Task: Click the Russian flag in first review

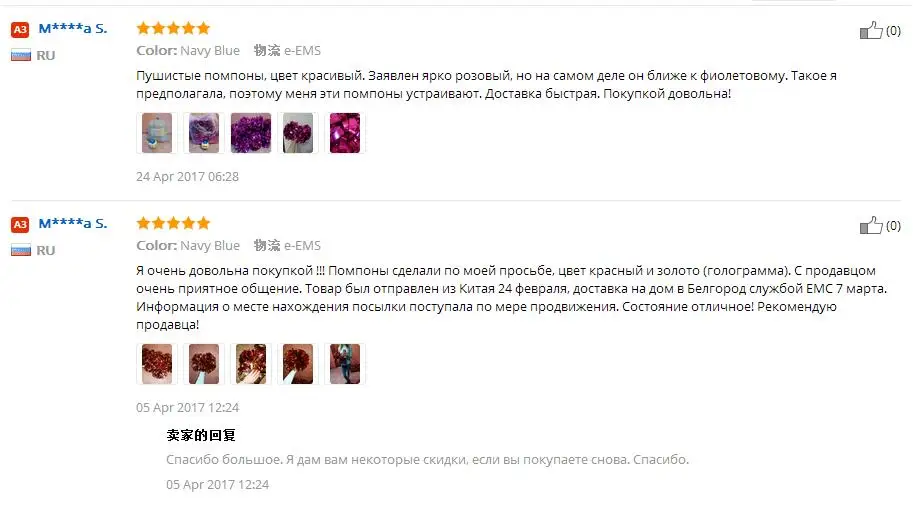Action: point(21,55)
